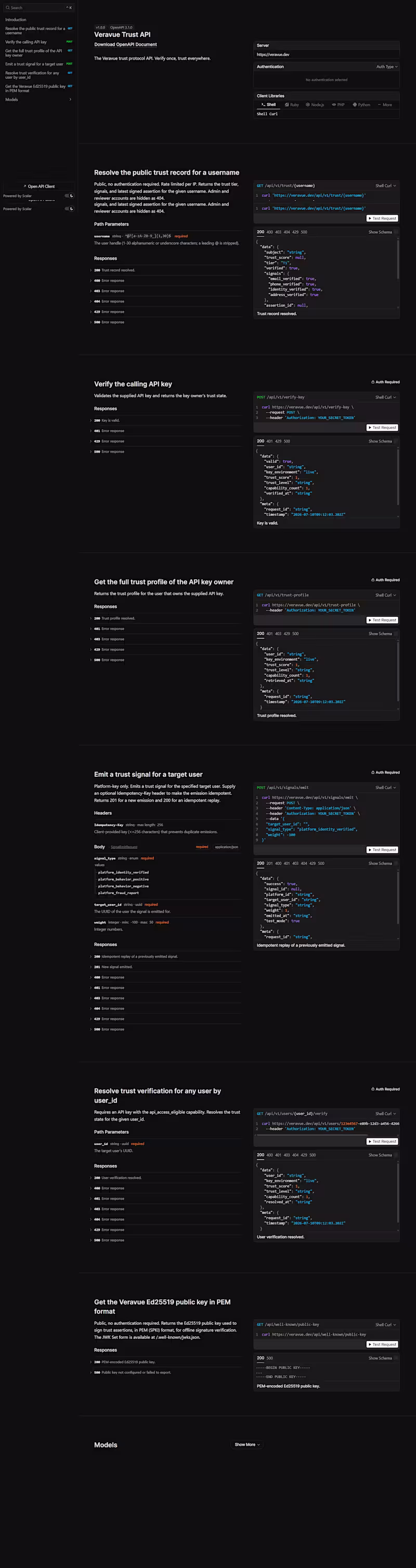Open More client libraries

point(384,105)
